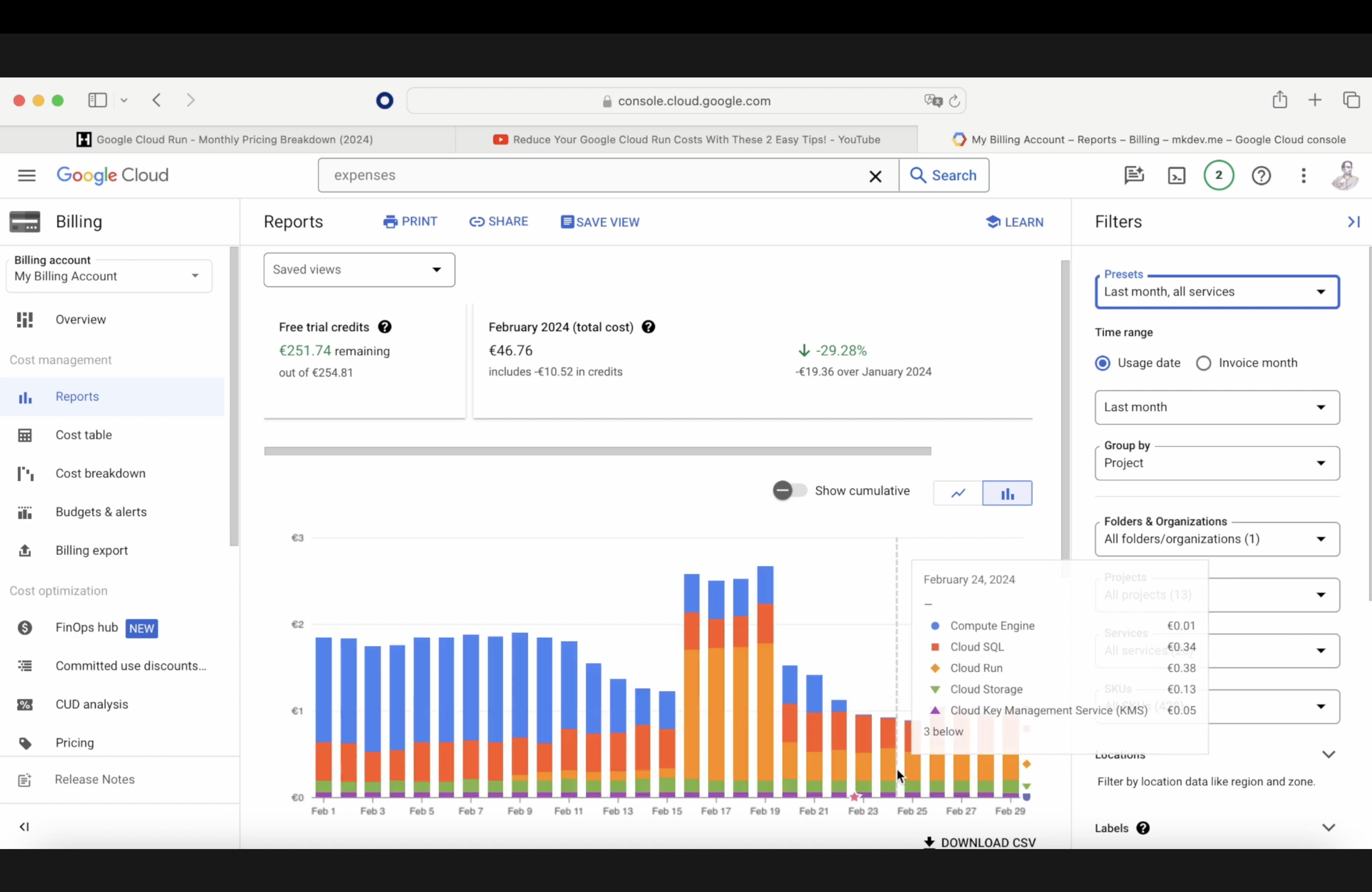The height and width of the screenshot is (892, 1372).
Task: Switch to YouTube Reduce Cloud Run Costs tab
Action: click(686, 139)
